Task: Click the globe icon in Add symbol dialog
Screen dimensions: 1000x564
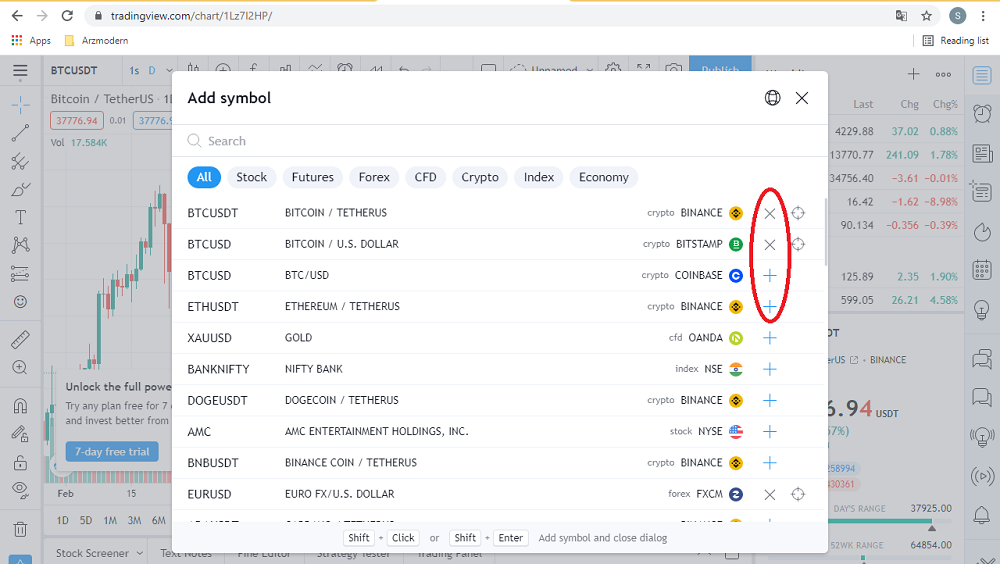Action: [x=772, y=98]
